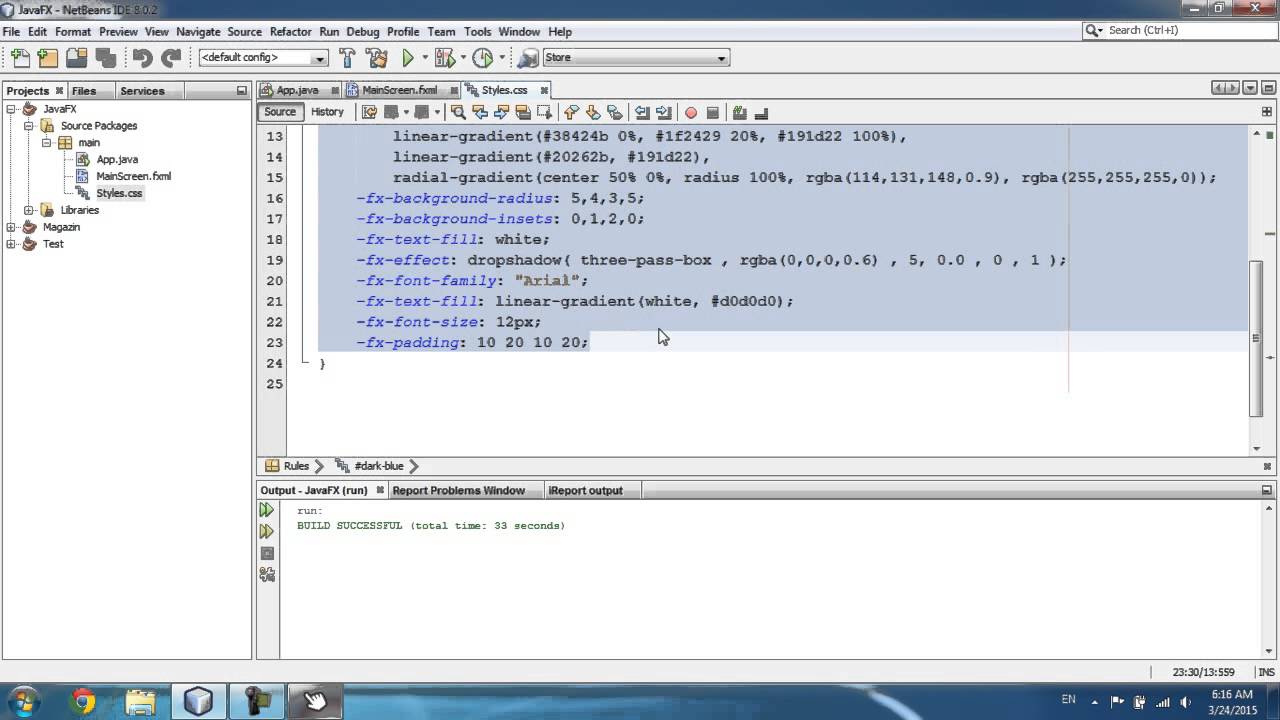
Task: Click second green rerun arrow in Output
Action: click(x=267, y=531)
